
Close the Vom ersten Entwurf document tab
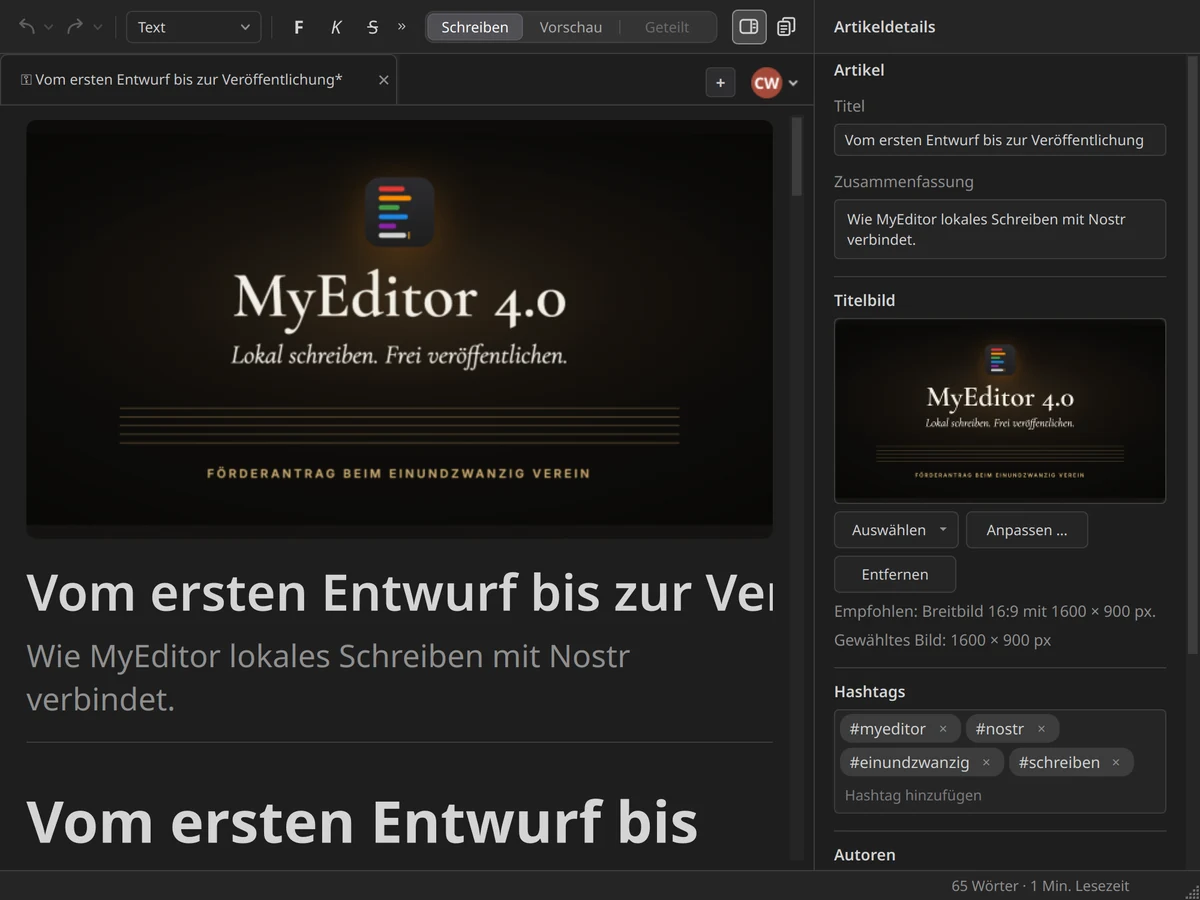click(384, 79)
